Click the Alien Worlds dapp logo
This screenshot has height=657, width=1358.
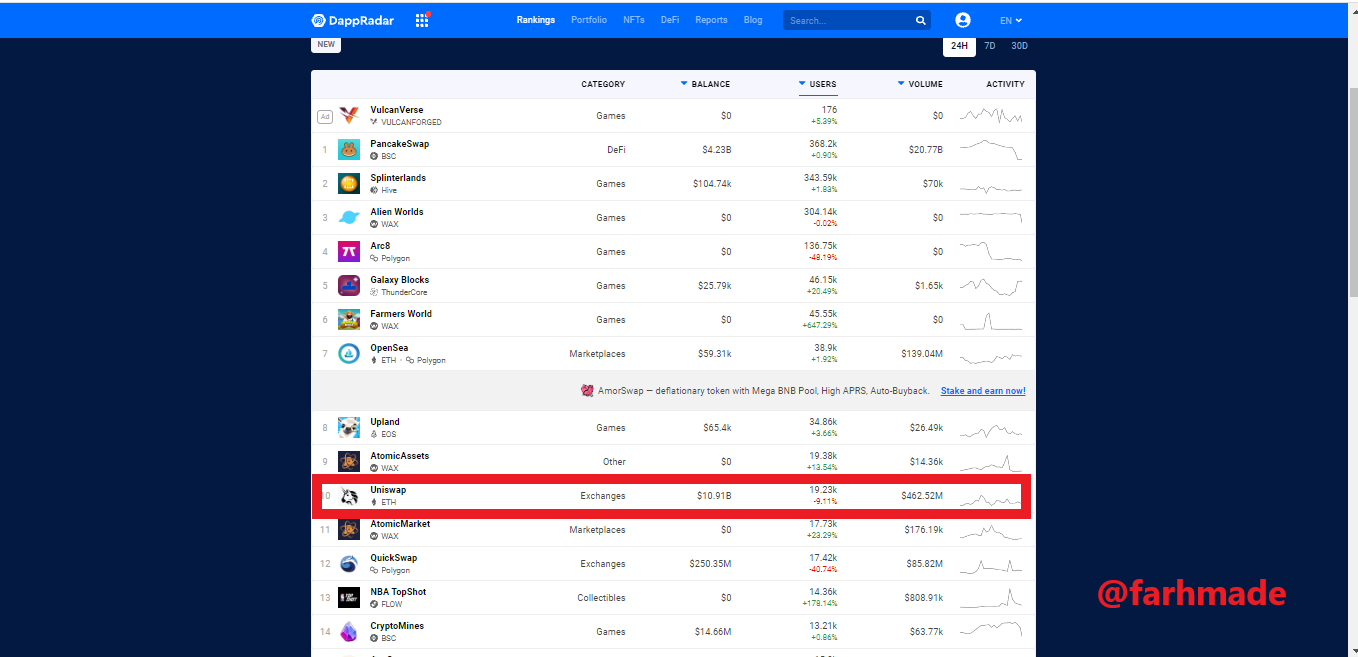pos(349,218)
